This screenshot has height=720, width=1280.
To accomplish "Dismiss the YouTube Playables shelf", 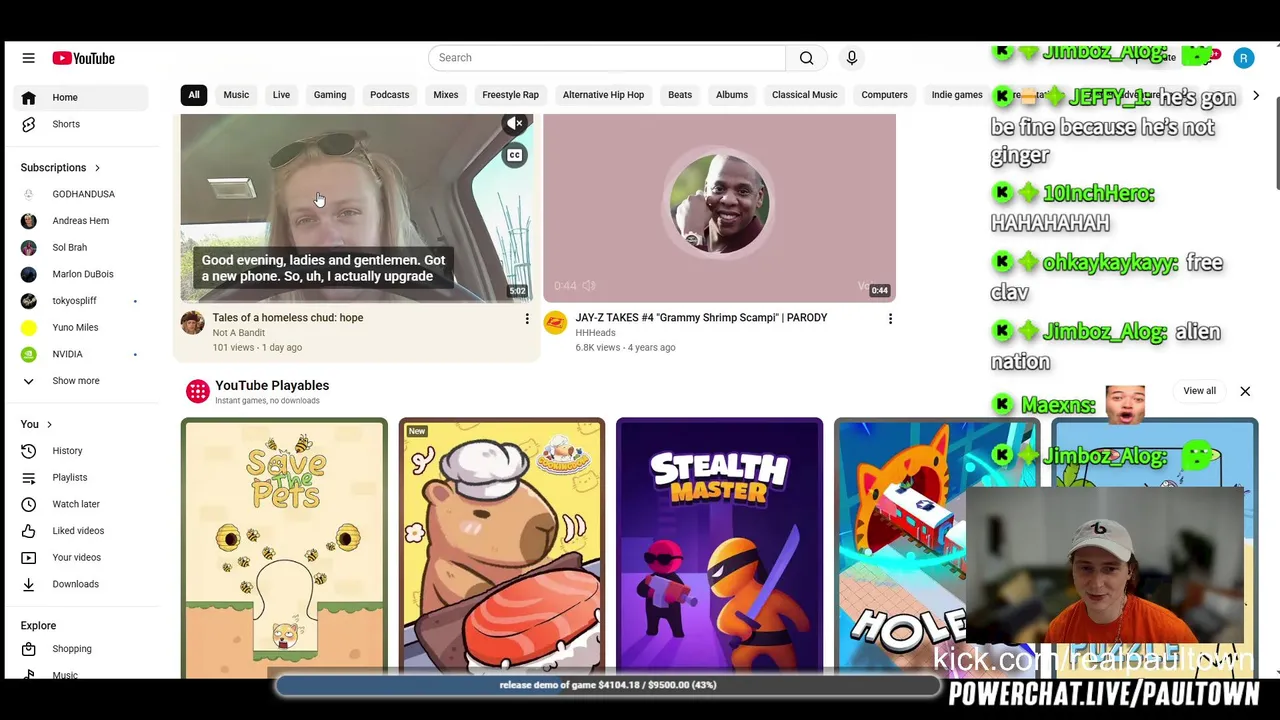I will click(1245, 391).
